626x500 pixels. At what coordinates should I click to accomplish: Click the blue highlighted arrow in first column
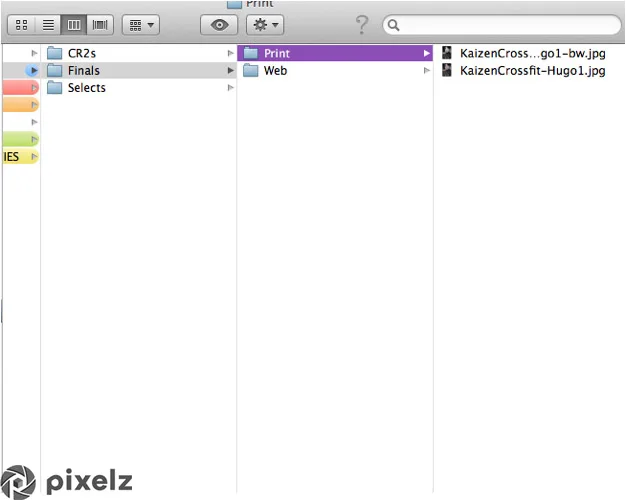pyautogui.click(x=32, y=70)
